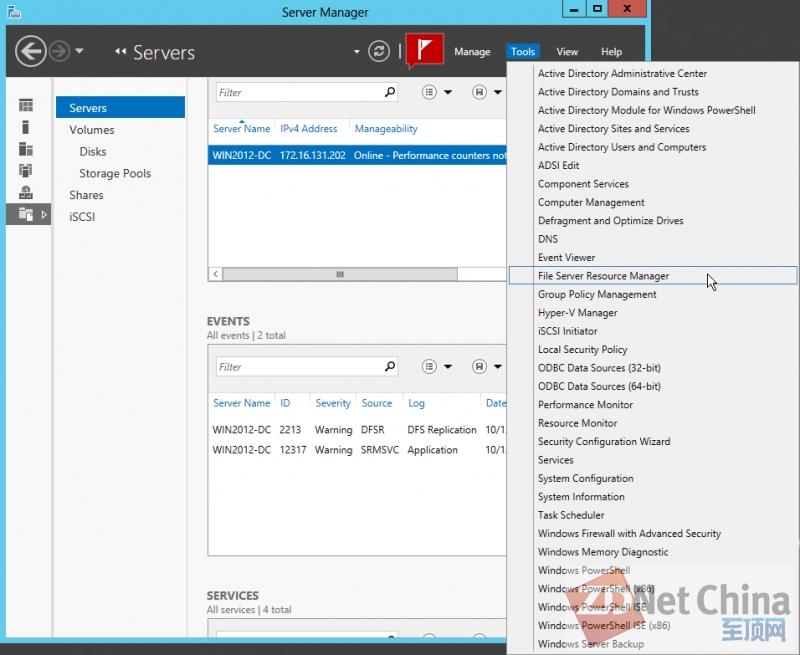Click the back navigation arrow button
This screenshot has height=655, width=800.
click(x=31, y=51)
